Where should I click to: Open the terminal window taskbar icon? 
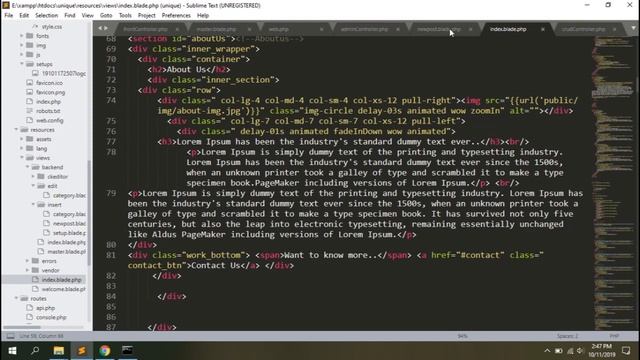click(127, 350)
